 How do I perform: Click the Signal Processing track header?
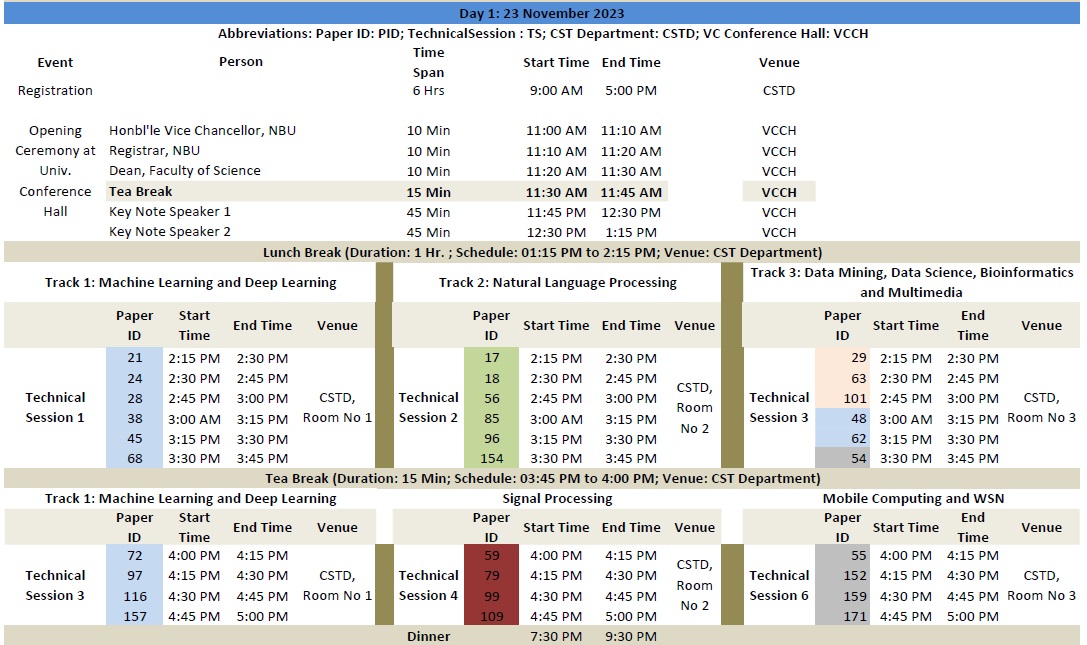[557, 498]
